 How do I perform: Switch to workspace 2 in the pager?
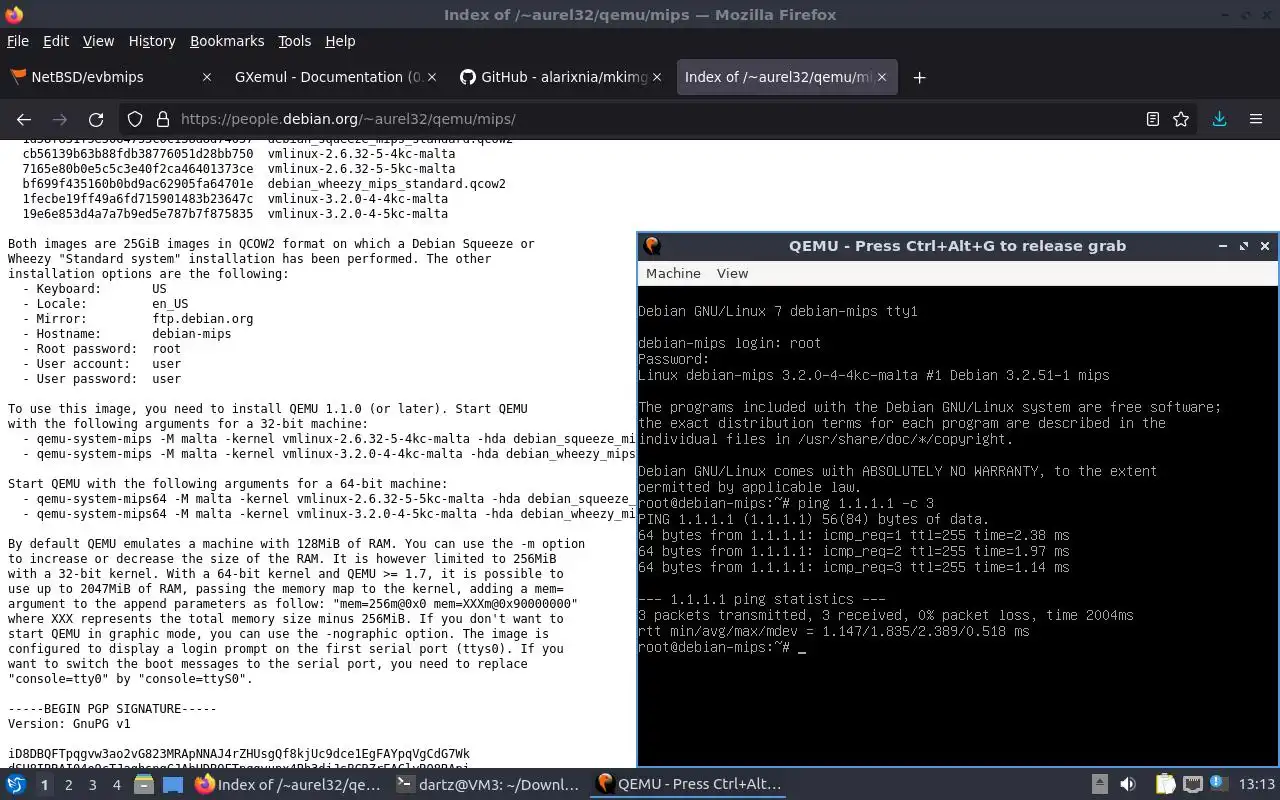coord(68,785)
